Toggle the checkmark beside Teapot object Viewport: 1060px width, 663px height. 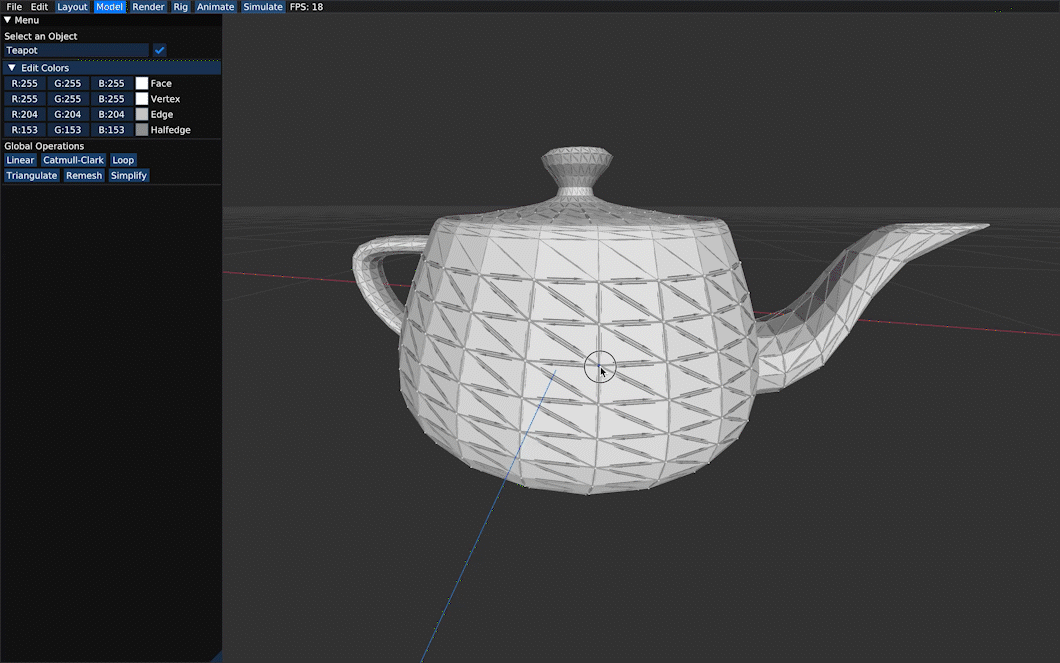[160, 50]
